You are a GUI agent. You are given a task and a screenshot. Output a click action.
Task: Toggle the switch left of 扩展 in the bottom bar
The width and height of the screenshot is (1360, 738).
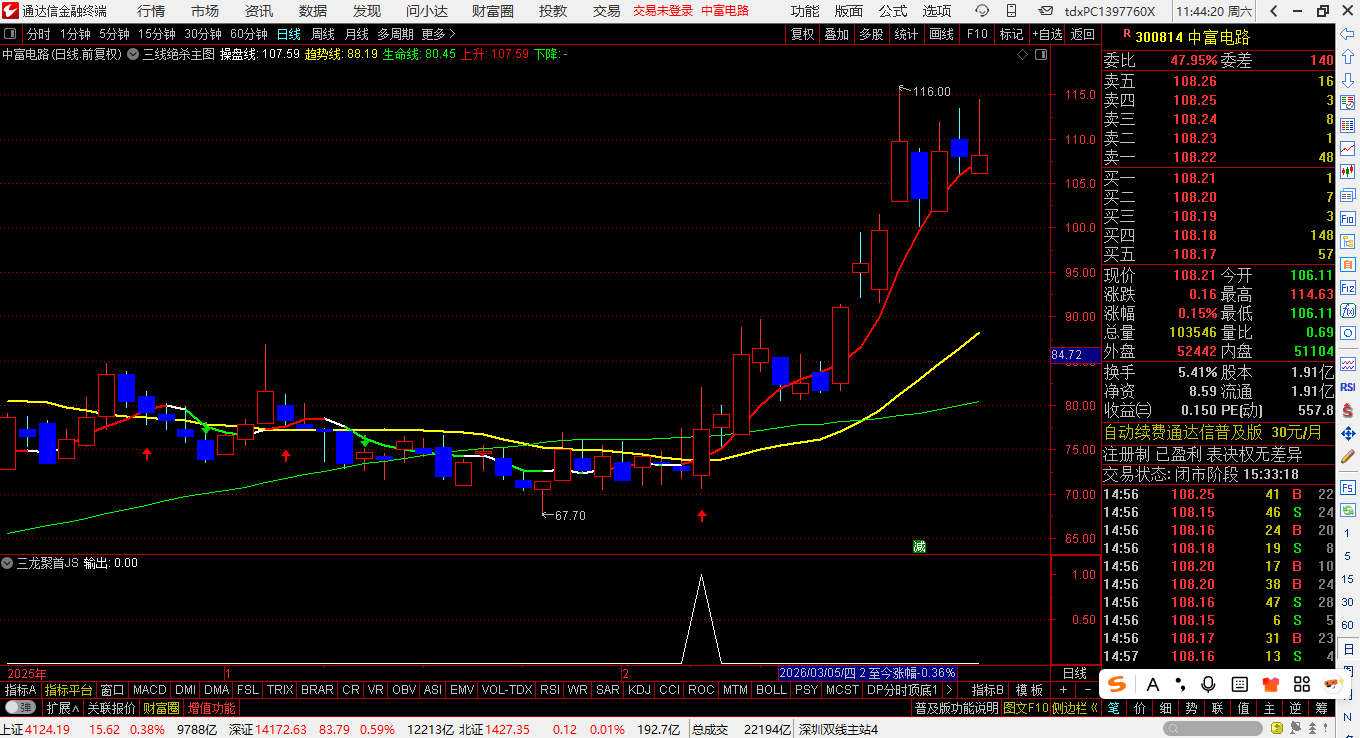(19, 707)
